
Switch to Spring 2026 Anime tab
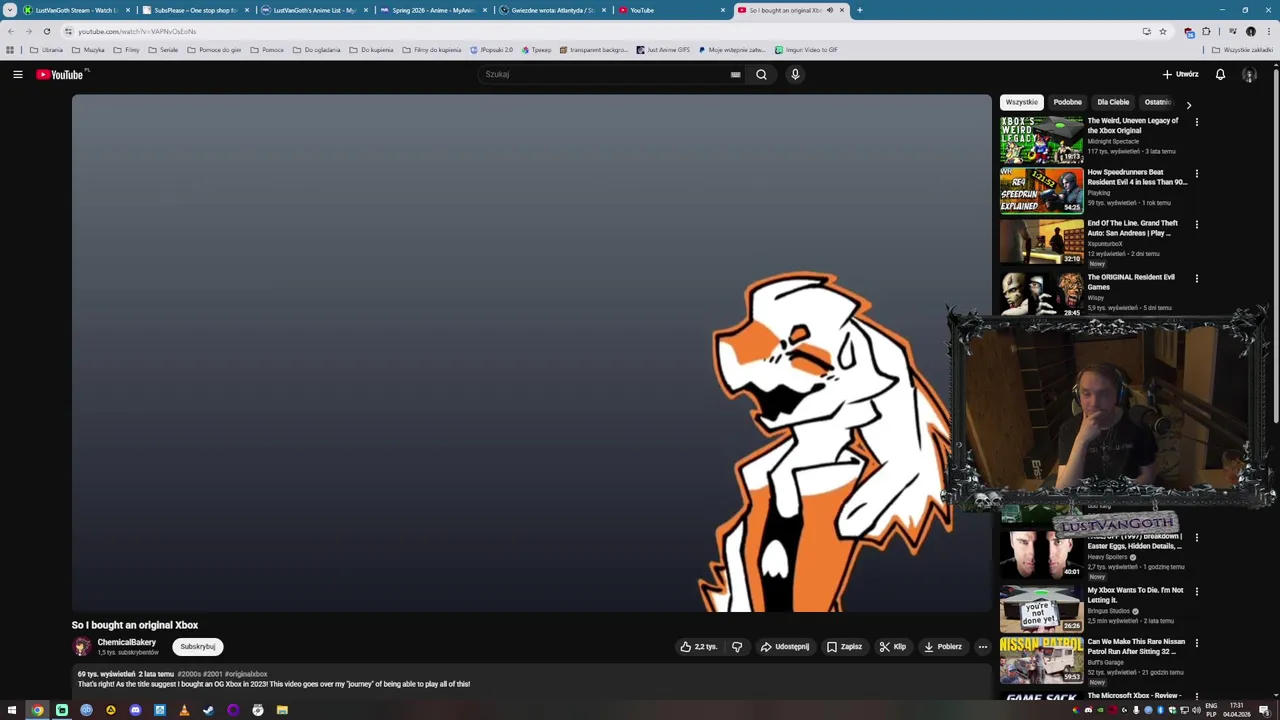[432, 10]
